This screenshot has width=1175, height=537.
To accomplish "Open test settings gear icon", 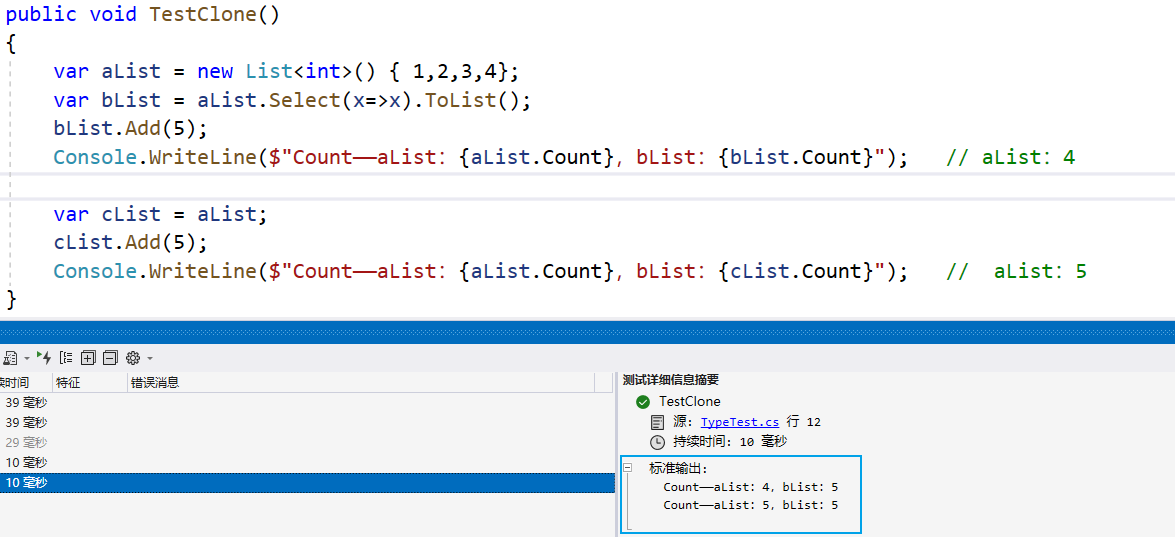I will coord(133,357).
